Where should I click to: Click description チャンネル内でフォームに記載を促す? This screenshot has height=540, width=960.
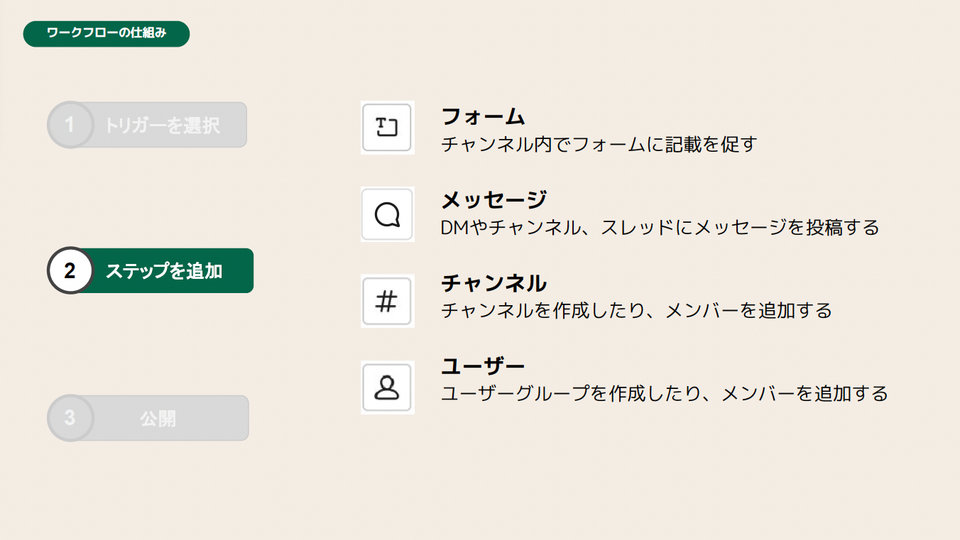(599, 144)
